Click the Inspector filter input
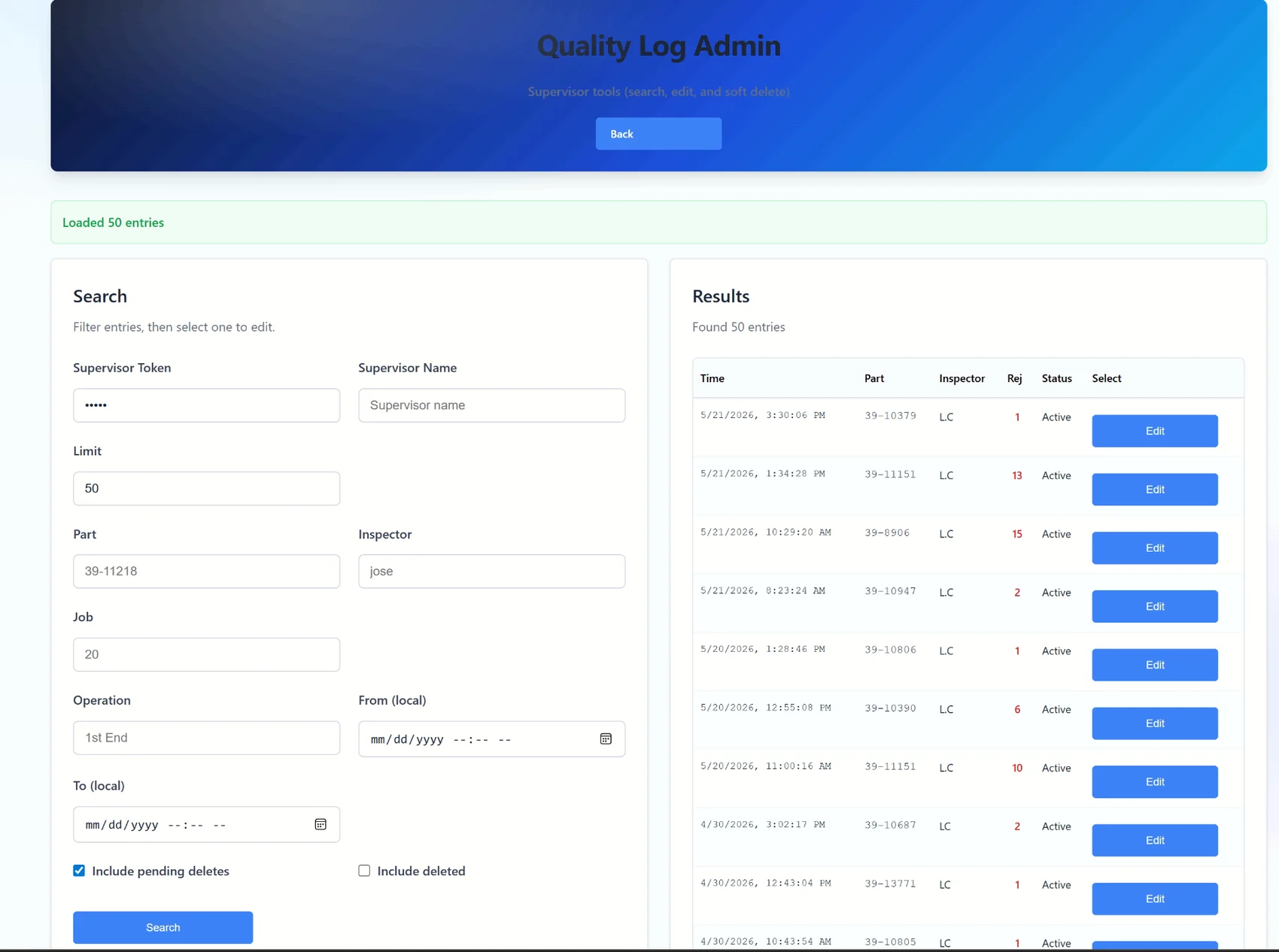1279x952 pixels. (x=491, y=572)
